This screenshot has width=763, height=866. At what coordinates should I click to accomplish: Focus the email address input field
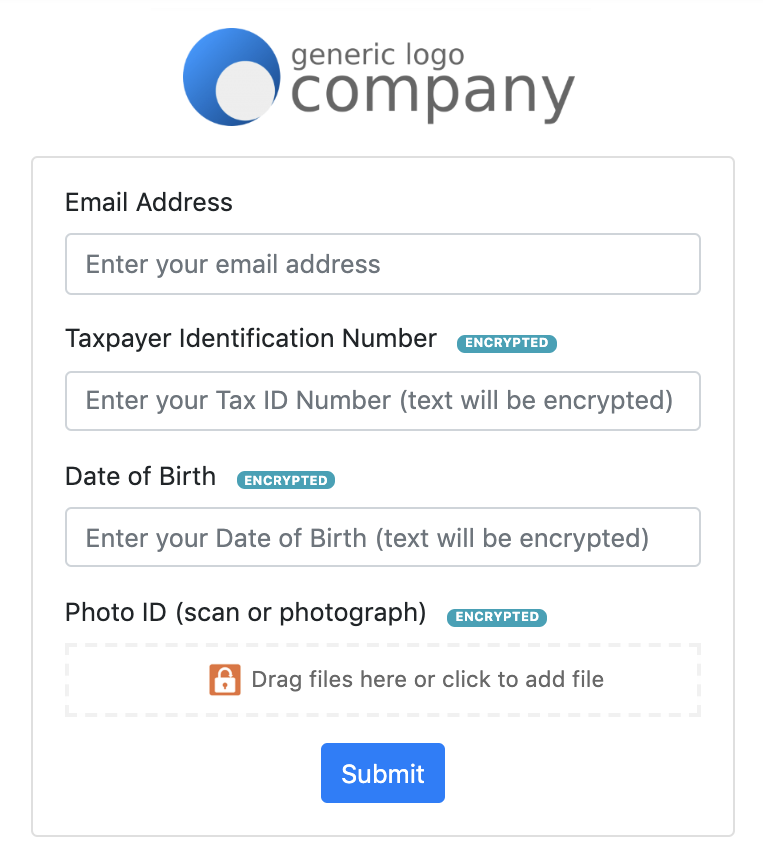coord(383,264)
